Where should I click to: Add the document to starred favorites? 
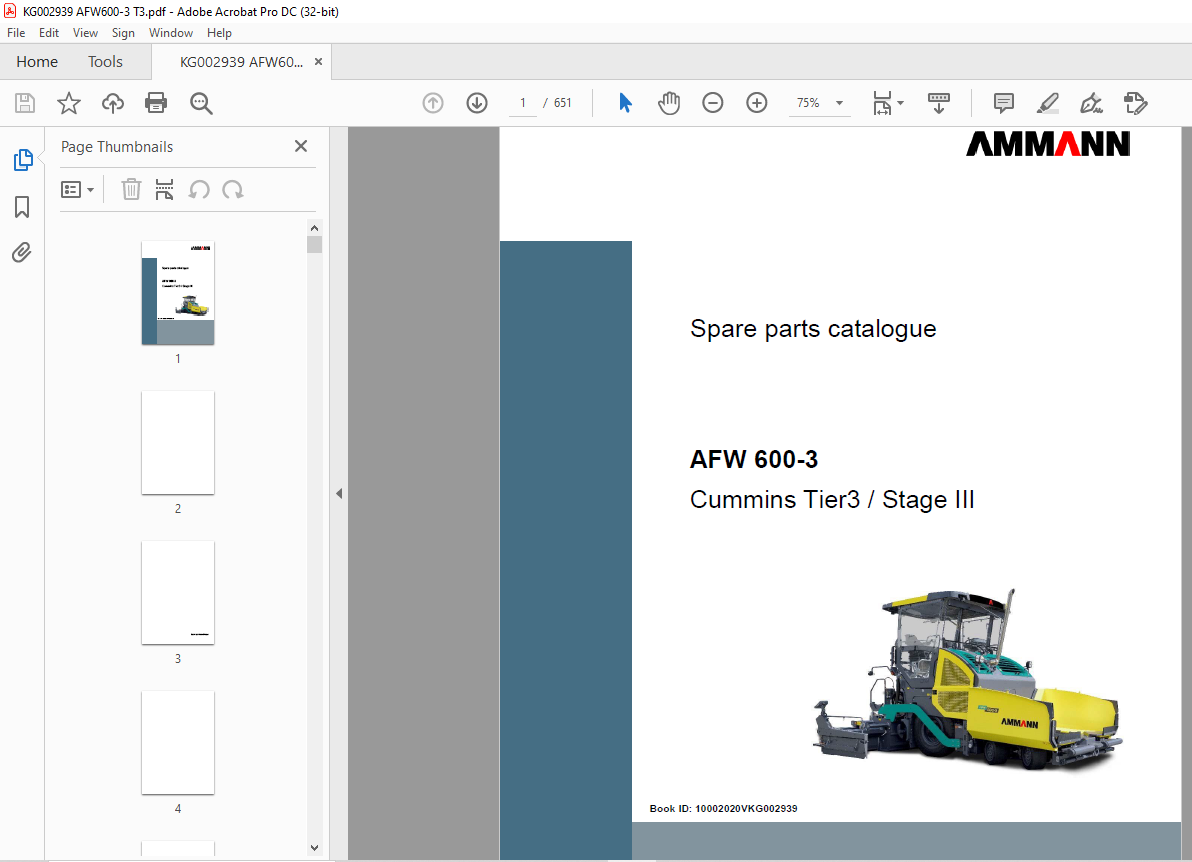[68, 103]
